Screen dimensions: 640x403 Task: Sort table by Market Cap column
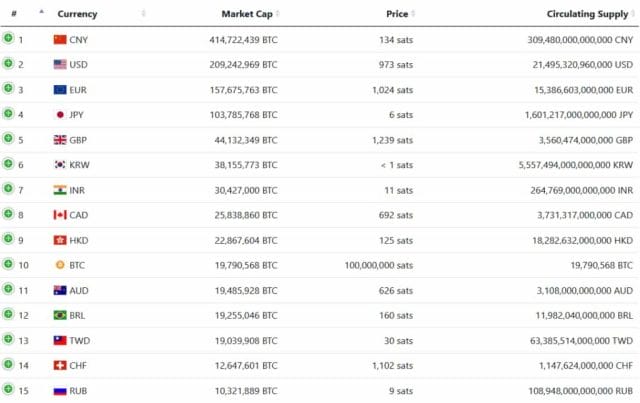[x=247, y=14]
